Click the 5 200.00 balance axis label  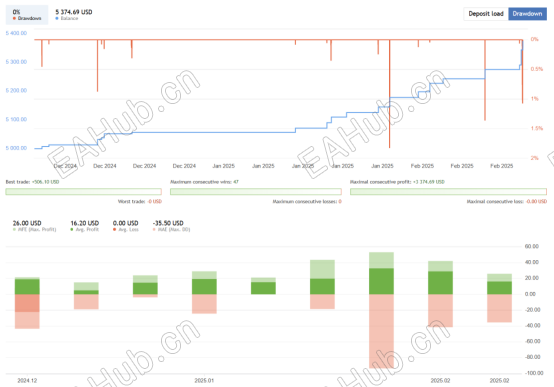(16, 90)
